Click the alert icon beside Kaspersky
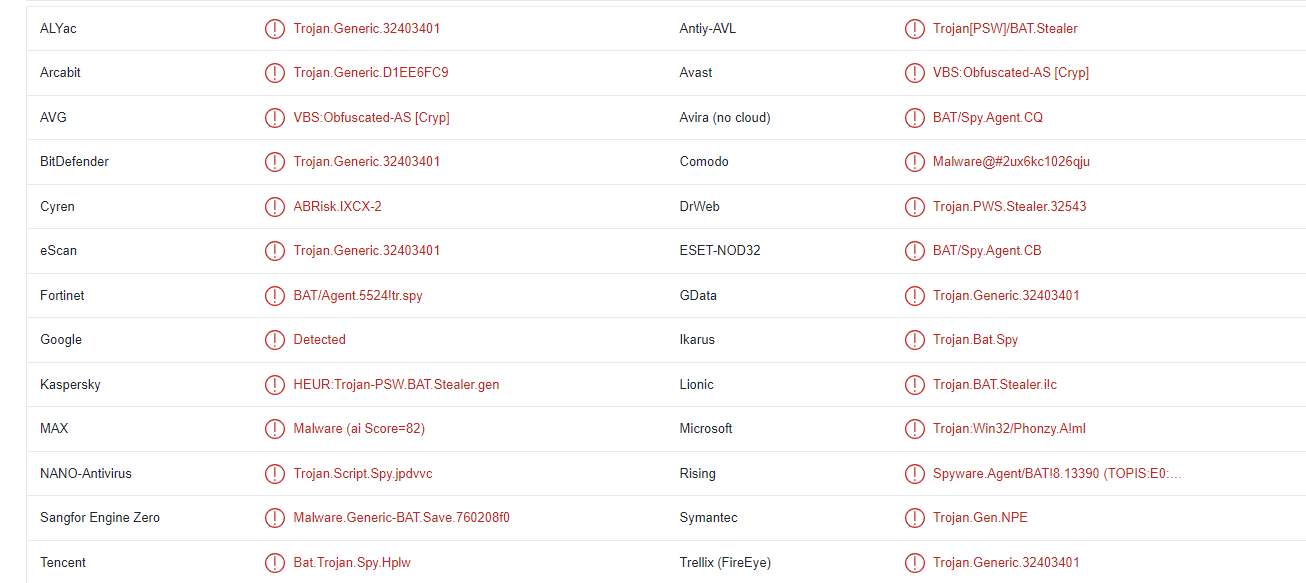The width and height of the screenshot is (1306, 583). [x=275, y=384]
